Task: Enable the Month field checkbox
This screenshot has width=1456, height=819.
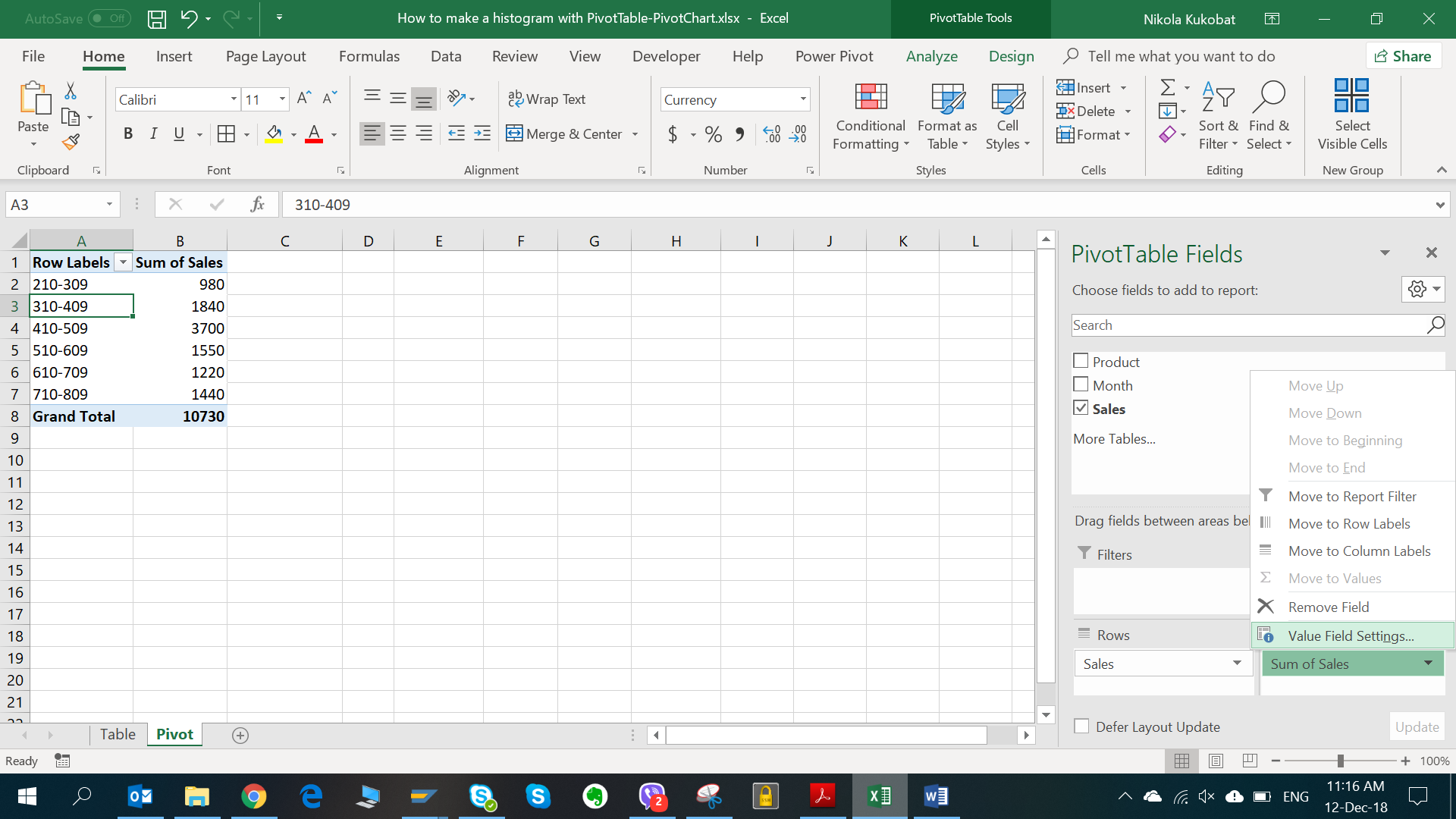Action: [1080, 384]
